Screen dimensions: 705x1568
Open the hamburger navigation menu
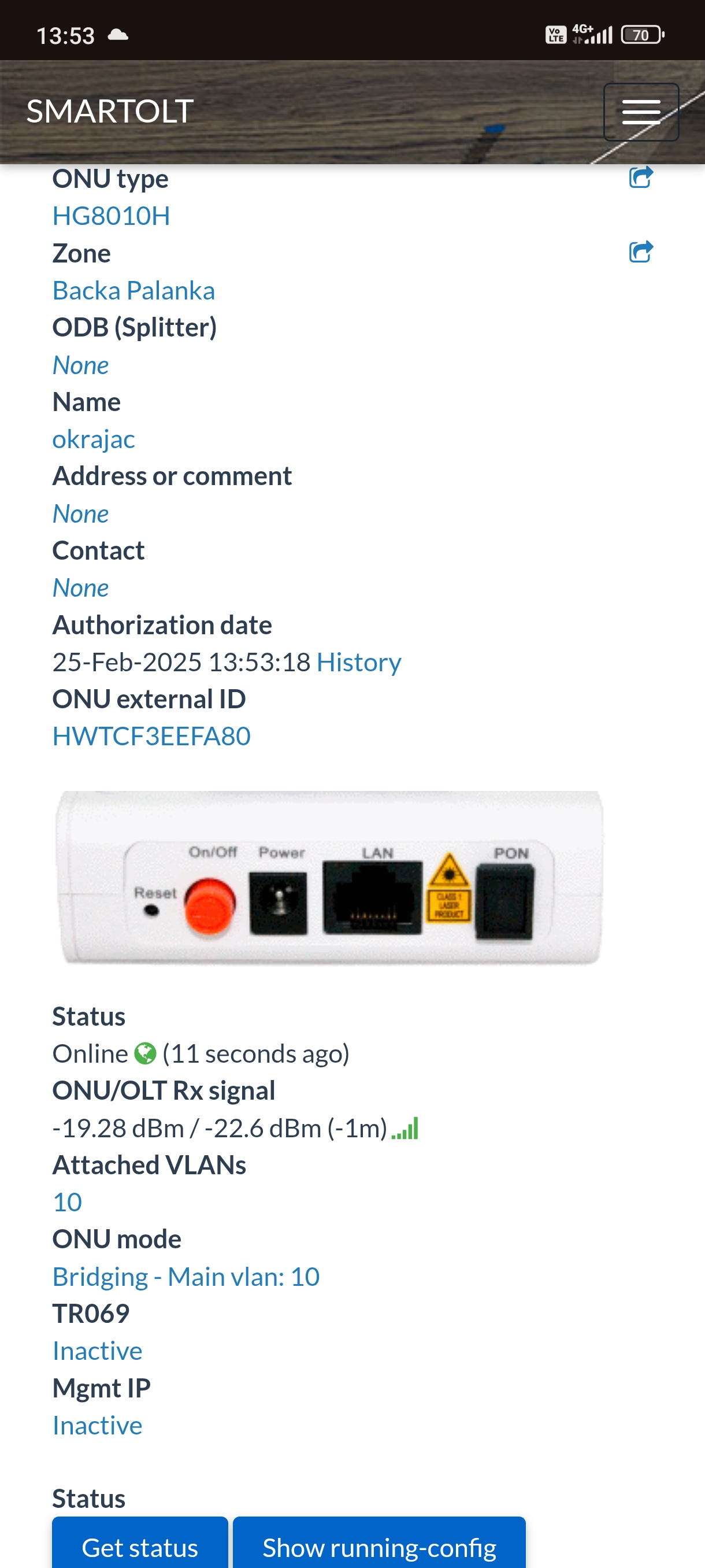[640, 112]
